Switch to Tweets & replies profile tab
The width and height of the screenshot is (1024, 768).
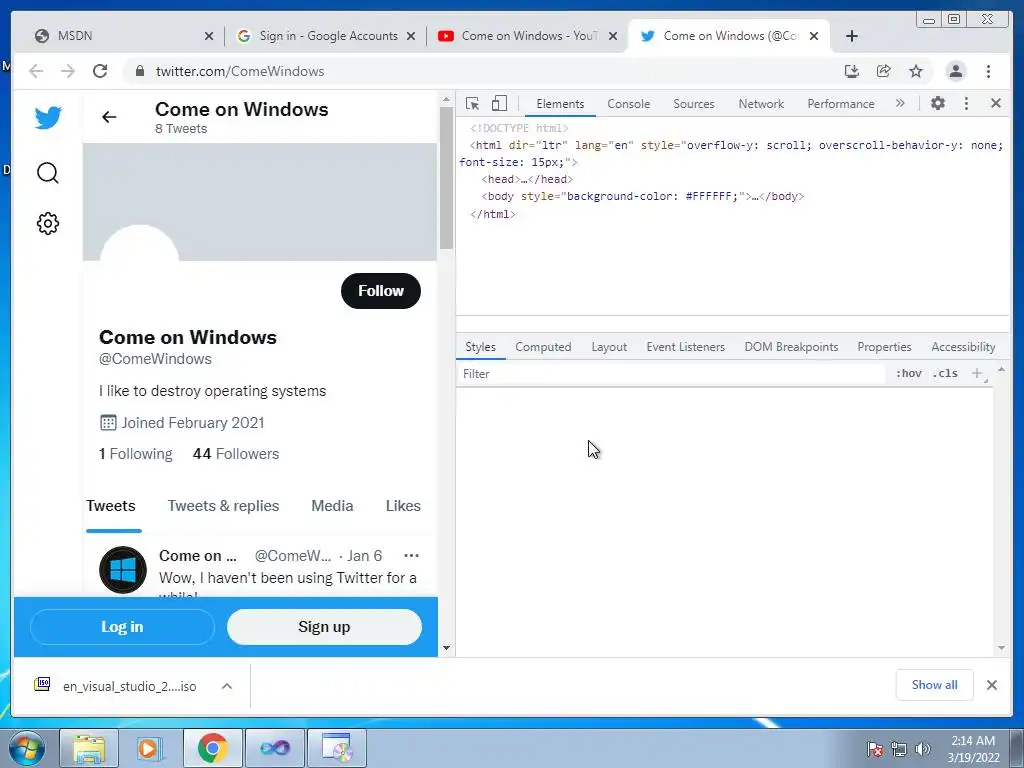(223, 506)
